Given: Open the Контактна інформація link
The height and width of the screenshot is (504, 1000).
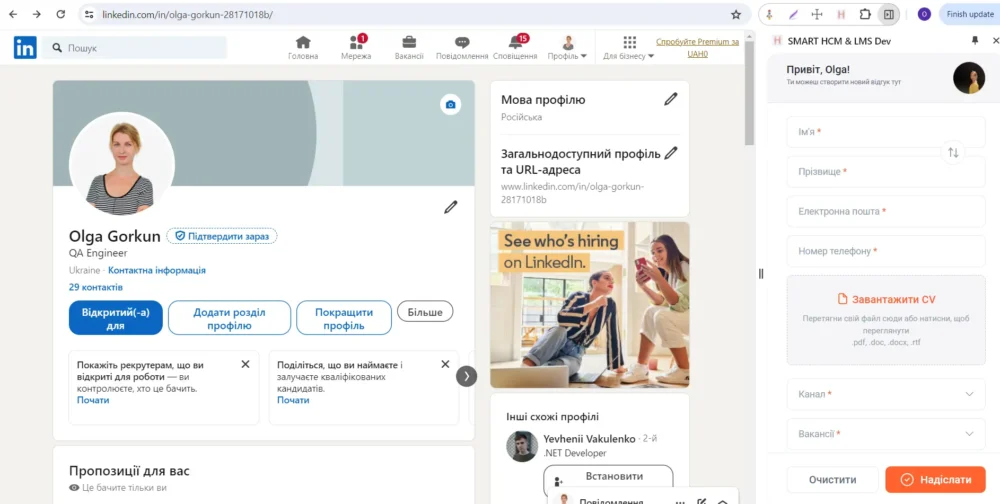Looking at the screenshot, I should click(x=157, y=270).
